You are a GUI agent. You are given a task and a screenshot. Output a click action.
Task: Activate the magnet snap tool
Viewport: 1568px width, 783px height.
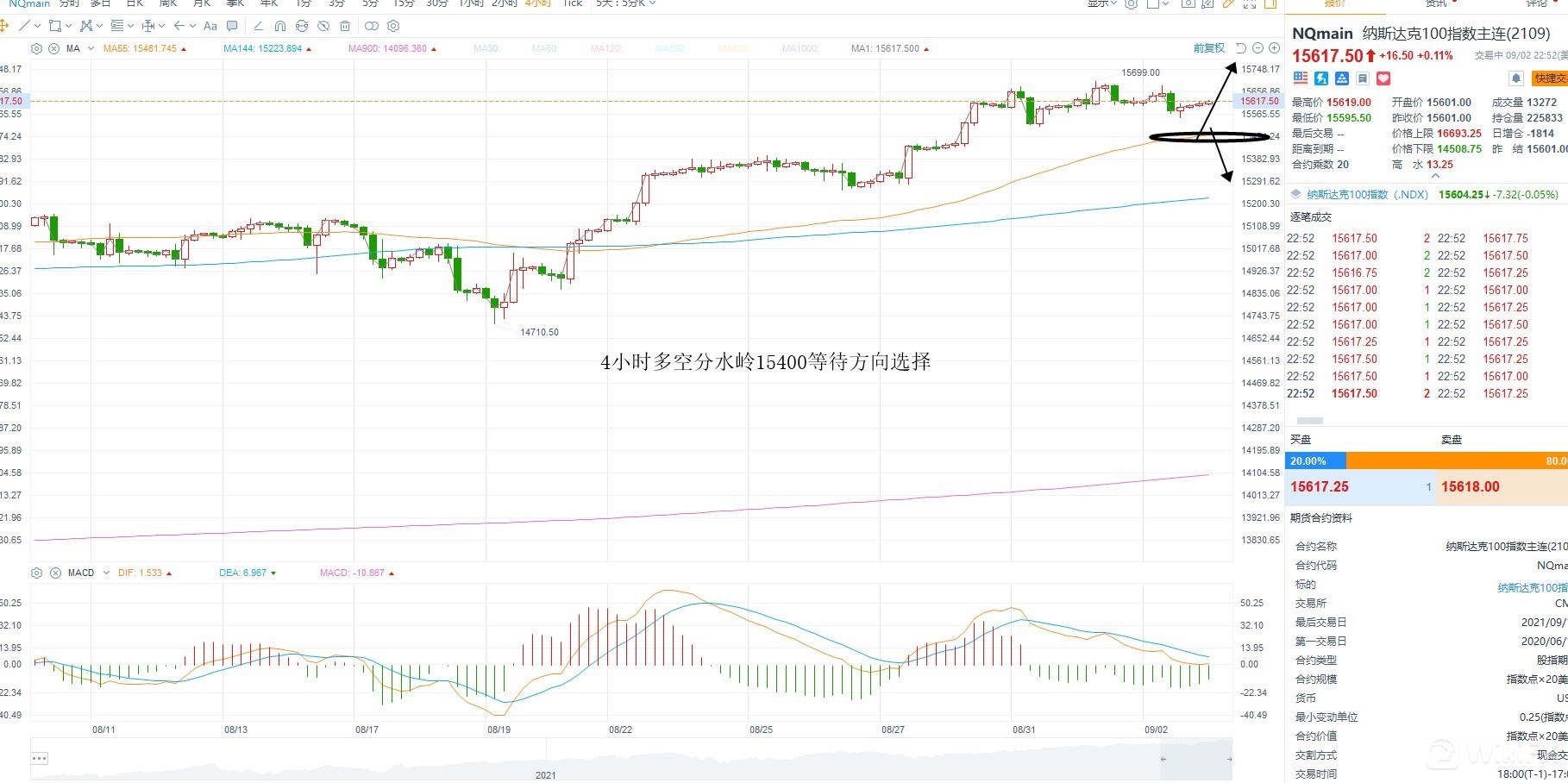279,26
